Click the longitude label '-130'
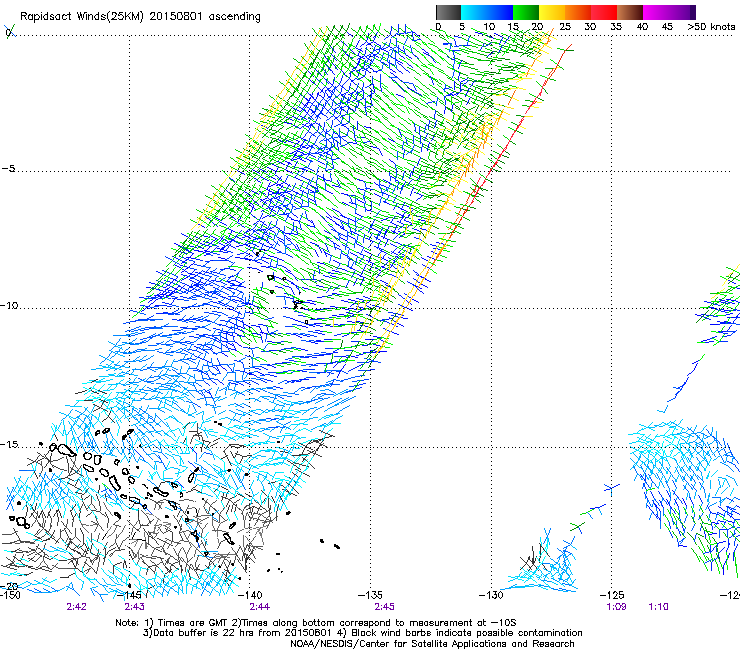This screenshot has width=740, height=650. (491, 594)
